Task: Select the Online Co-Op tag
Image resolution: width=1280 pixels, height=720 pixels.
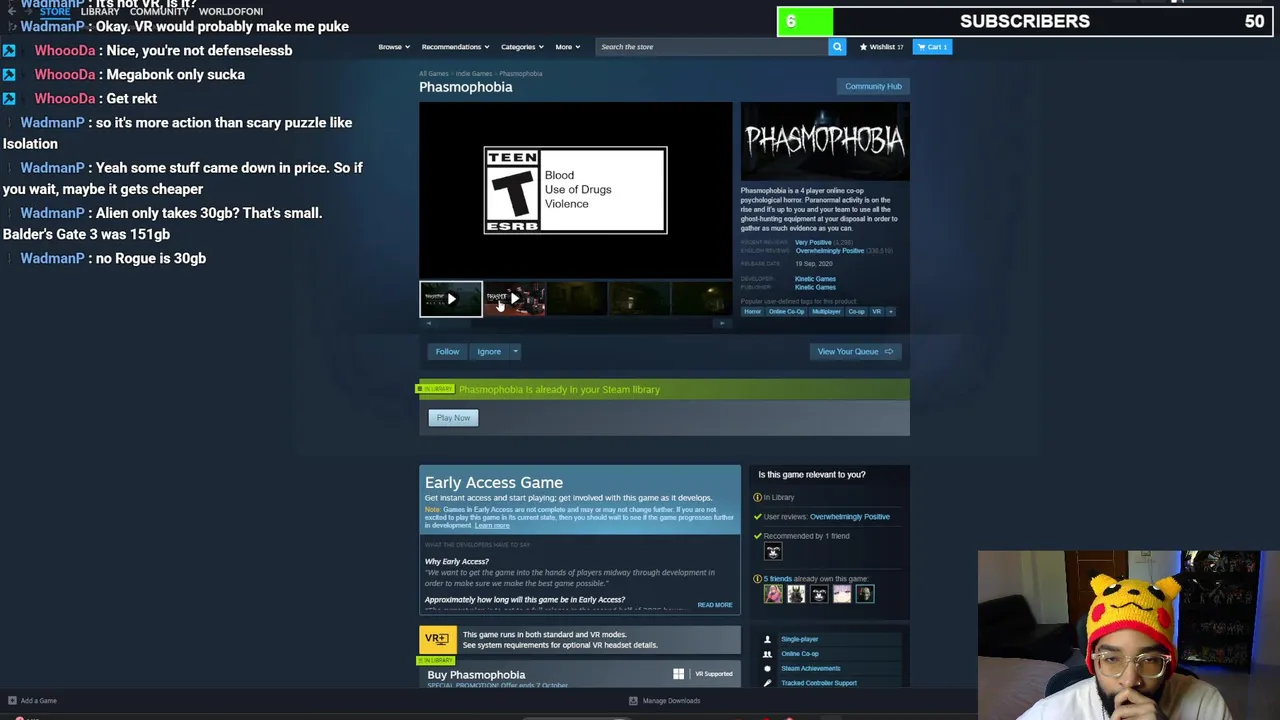Action: (x=787, y=311)
